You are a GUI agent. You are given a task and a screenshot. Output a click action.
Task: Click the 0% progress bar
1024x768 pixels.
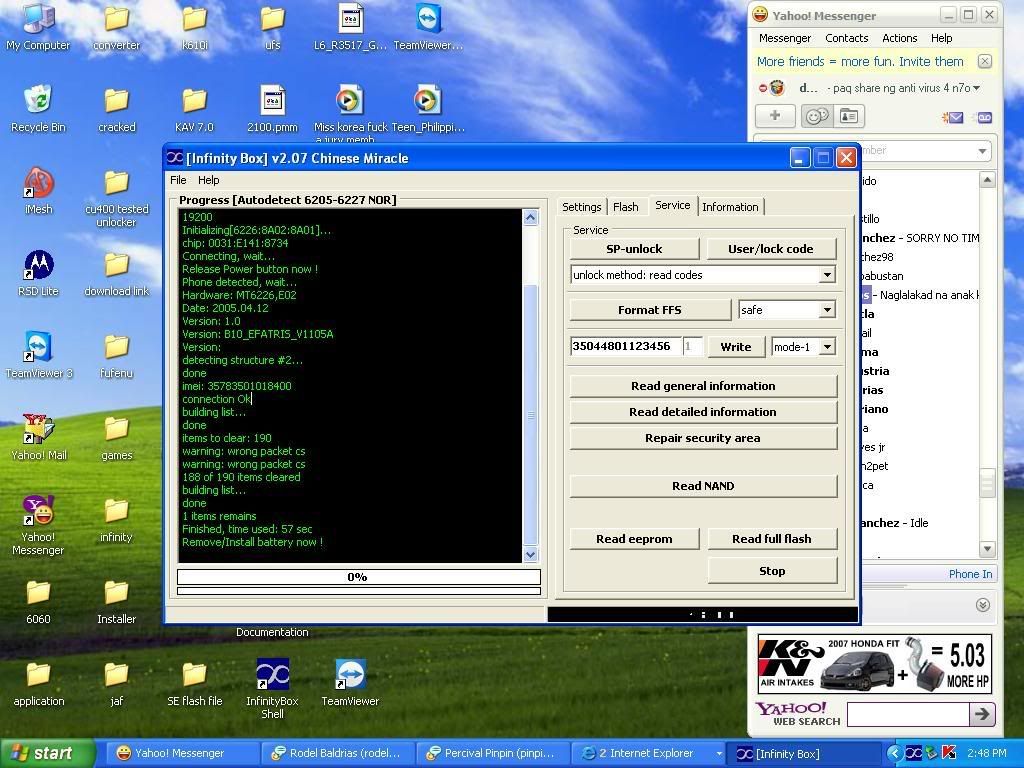click(359, 577)
